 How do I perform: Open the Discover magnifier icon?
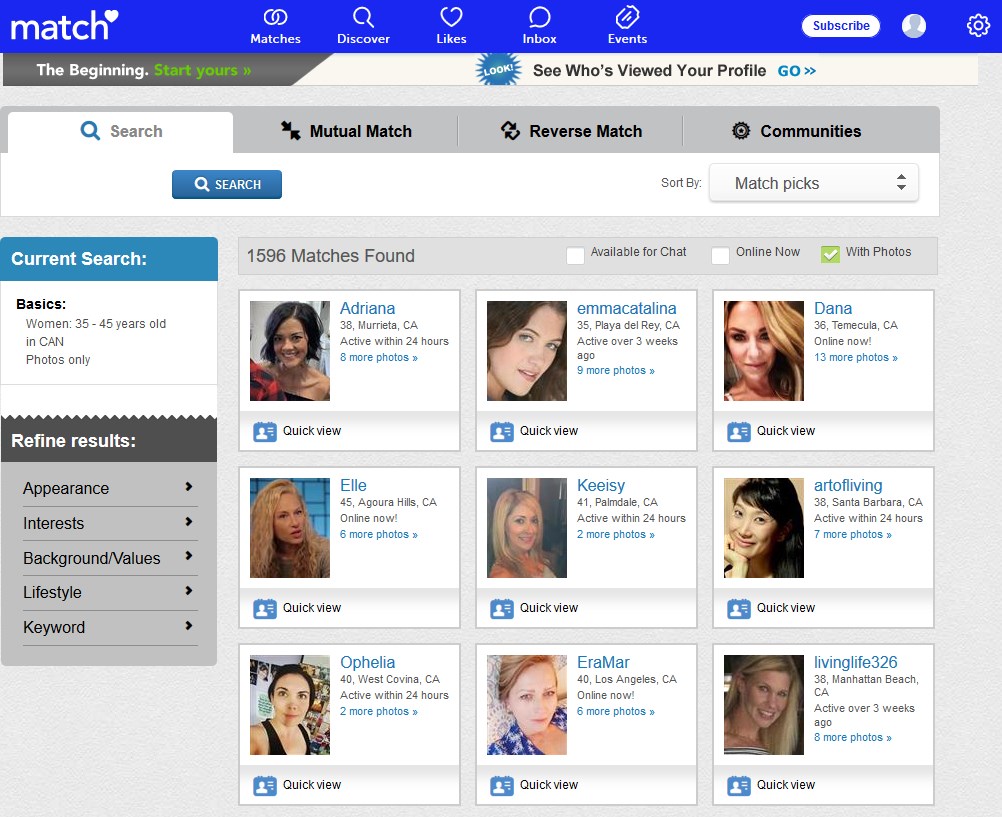coord(363,17)
